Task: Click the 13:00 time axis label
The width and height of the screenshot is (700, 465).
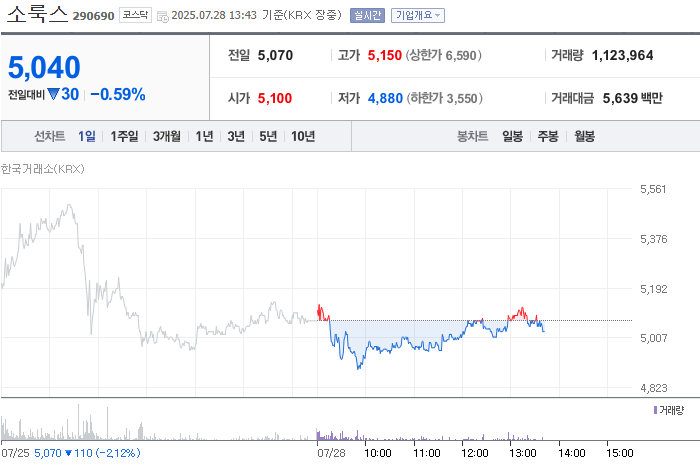Action: (523, 453)
